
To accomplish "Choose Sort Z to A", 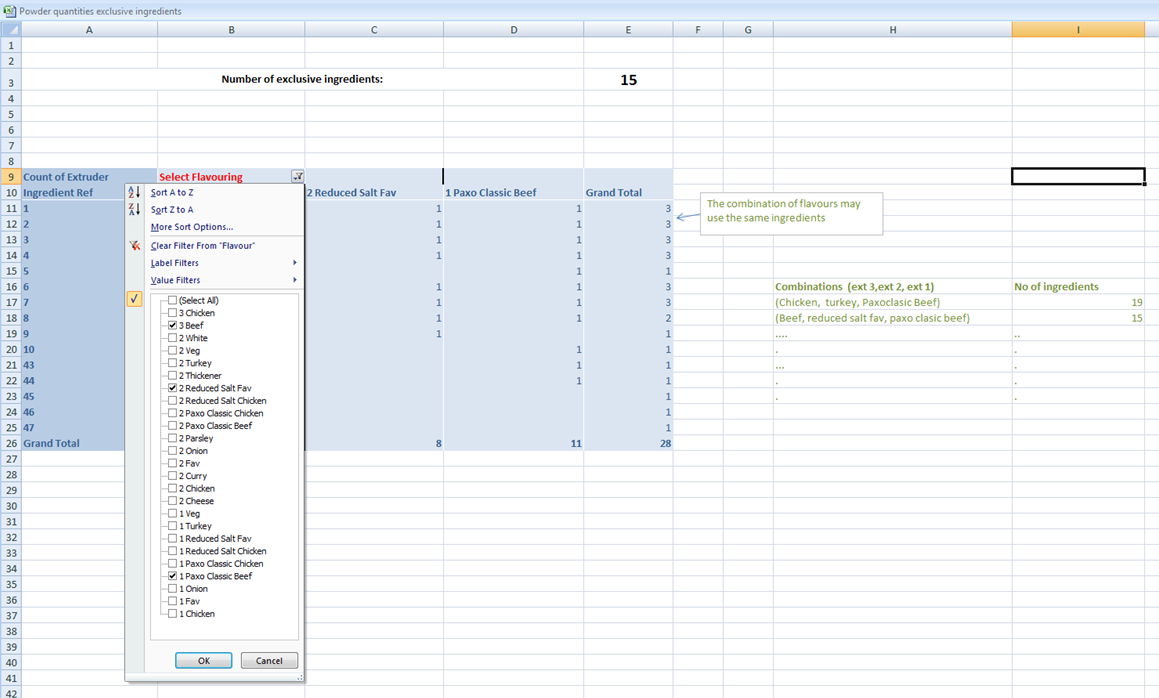I will click(x=172, y=209).
